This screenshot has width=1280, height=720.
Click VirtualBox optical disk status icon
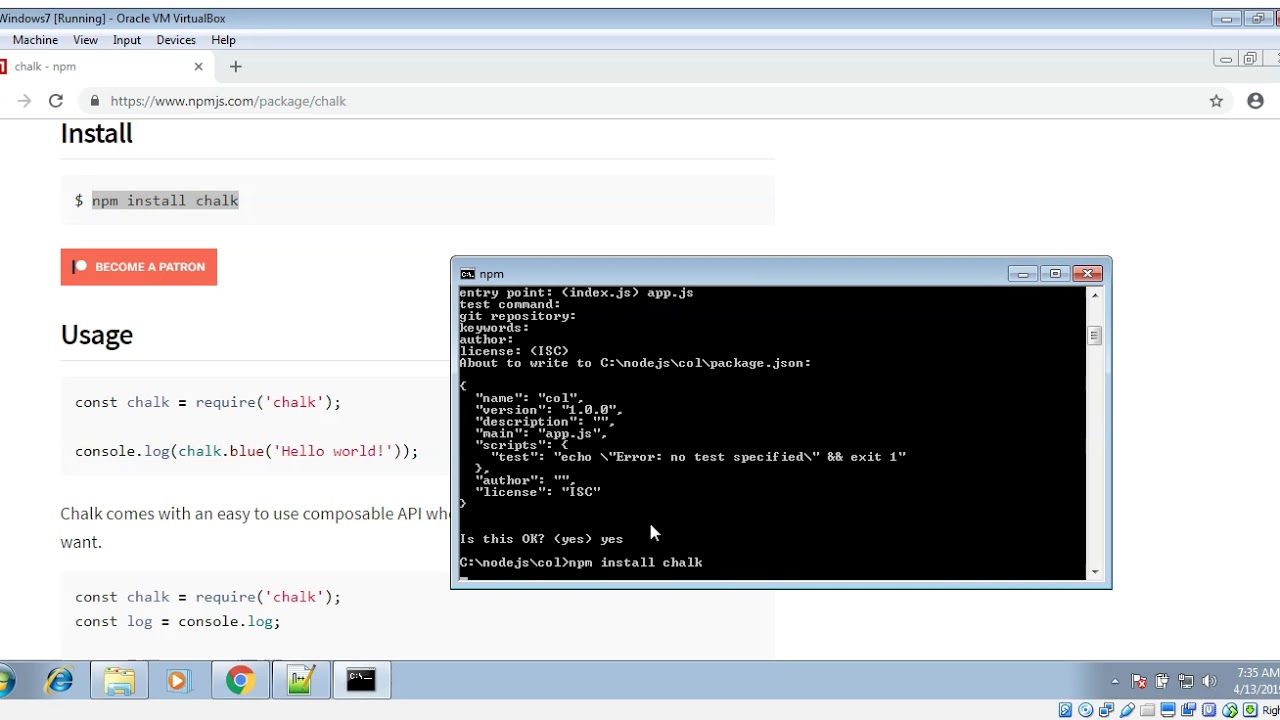(x=1086, y=710)
